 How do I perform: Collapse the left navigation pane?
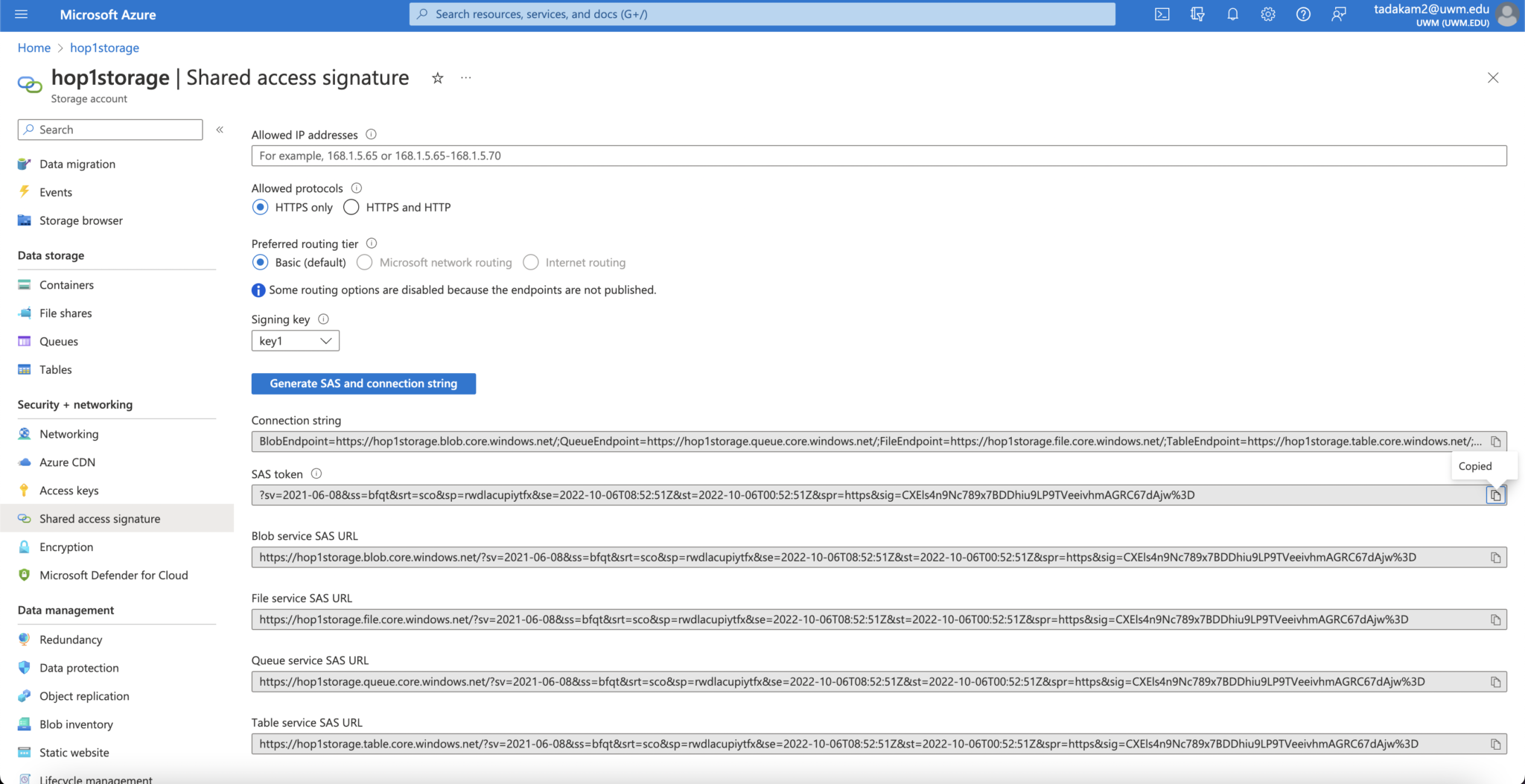[220, 129]
